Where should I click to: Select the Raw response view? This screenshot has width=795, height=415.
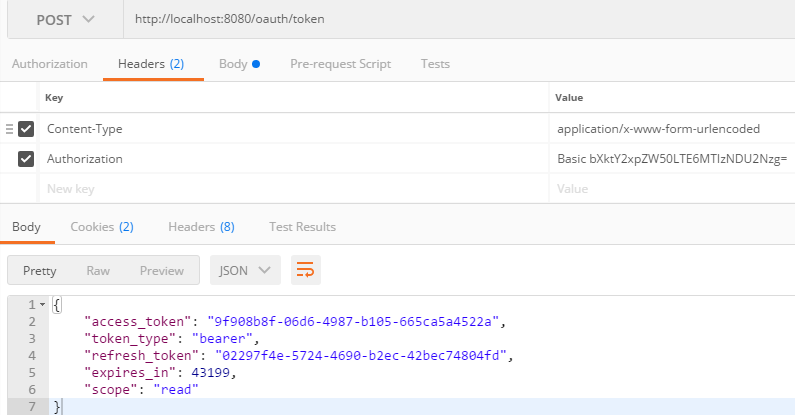tap(98, 270)
